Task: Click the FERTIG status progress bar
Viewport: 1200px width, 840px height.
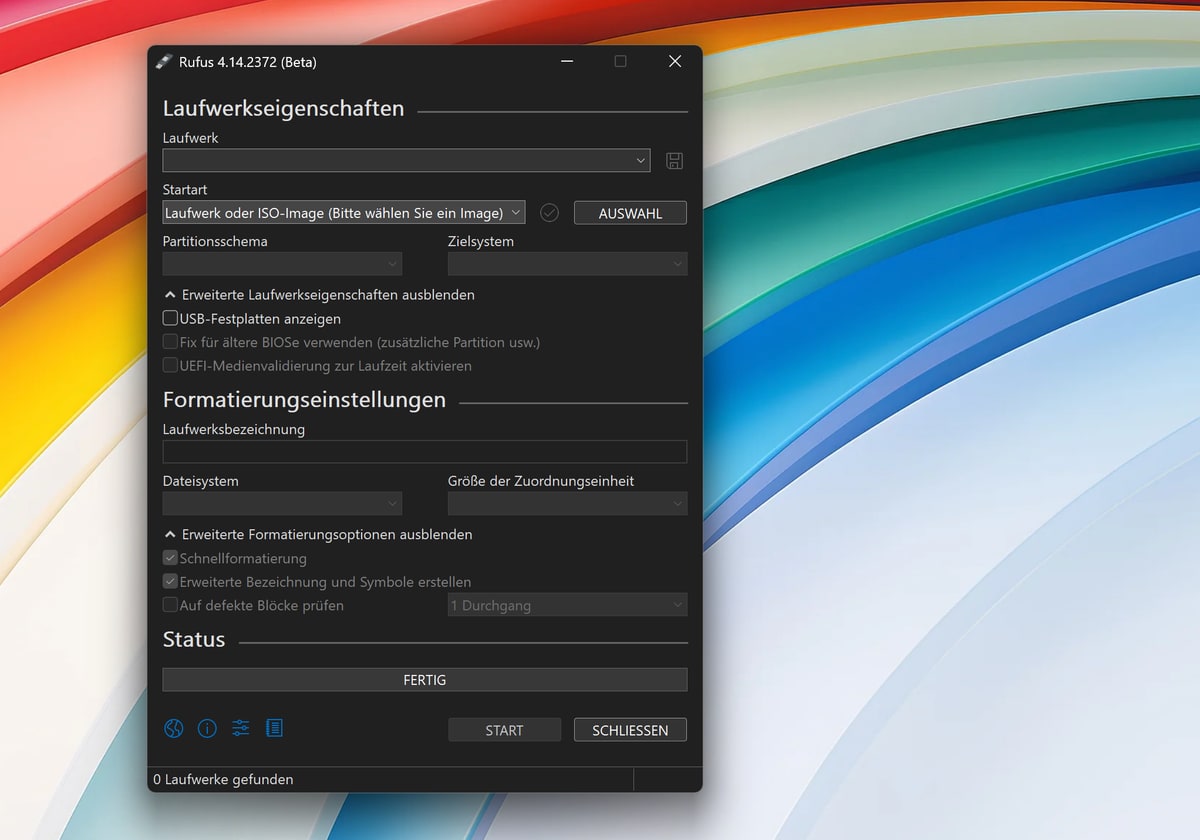Action: 425,679
